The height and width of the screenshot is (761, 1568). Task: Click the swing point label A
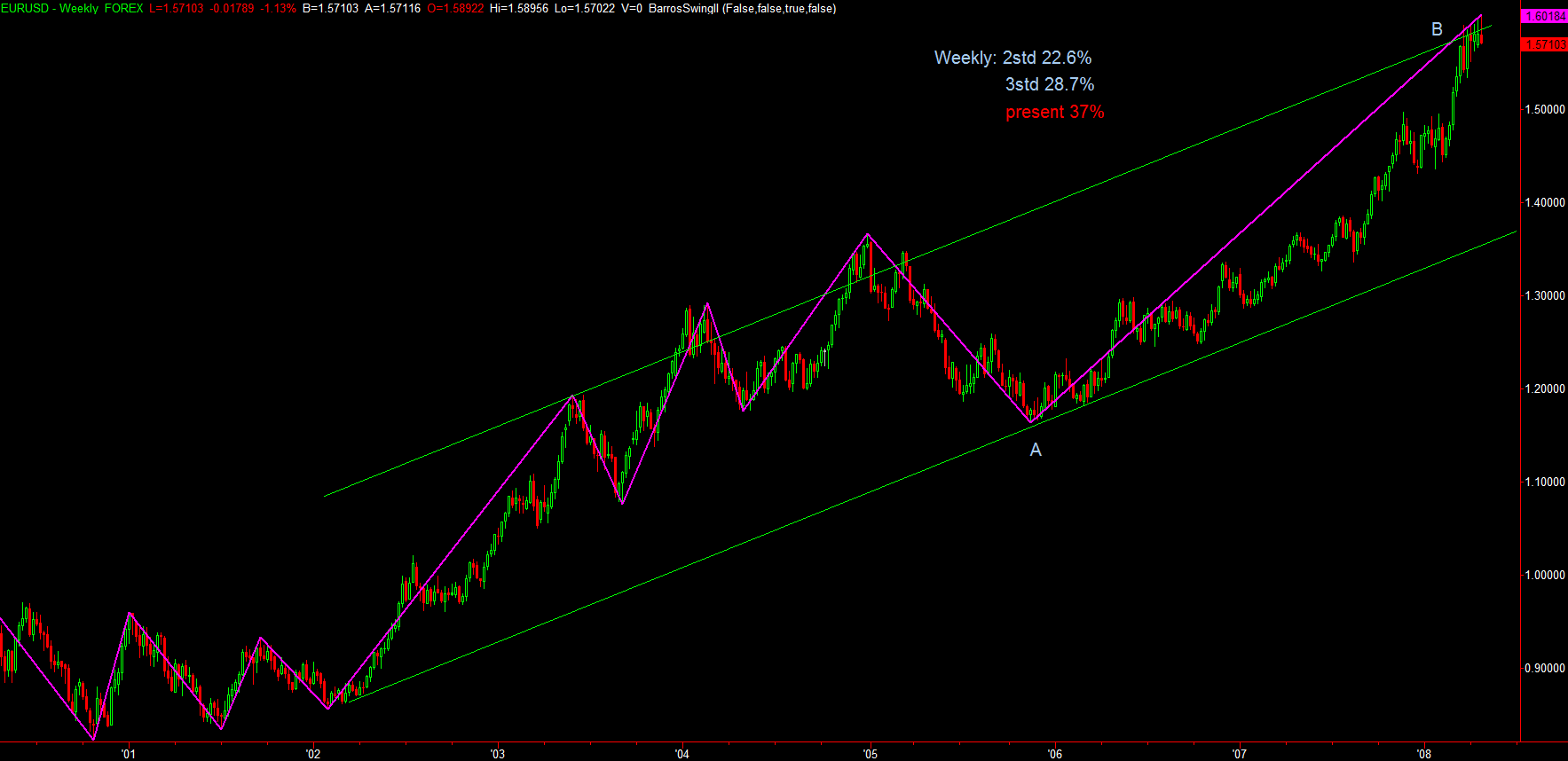1035,451
